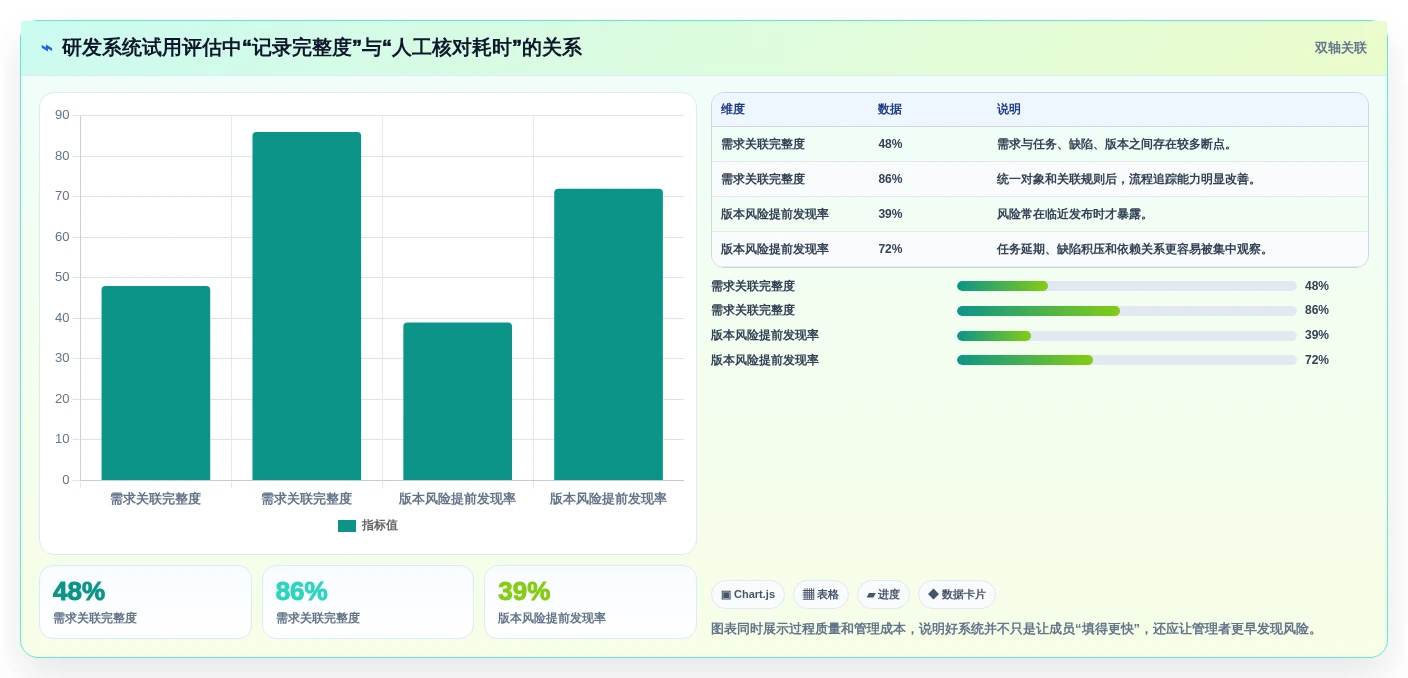
Task: Click the tallest bar in the chart
Action: (306, 306)
